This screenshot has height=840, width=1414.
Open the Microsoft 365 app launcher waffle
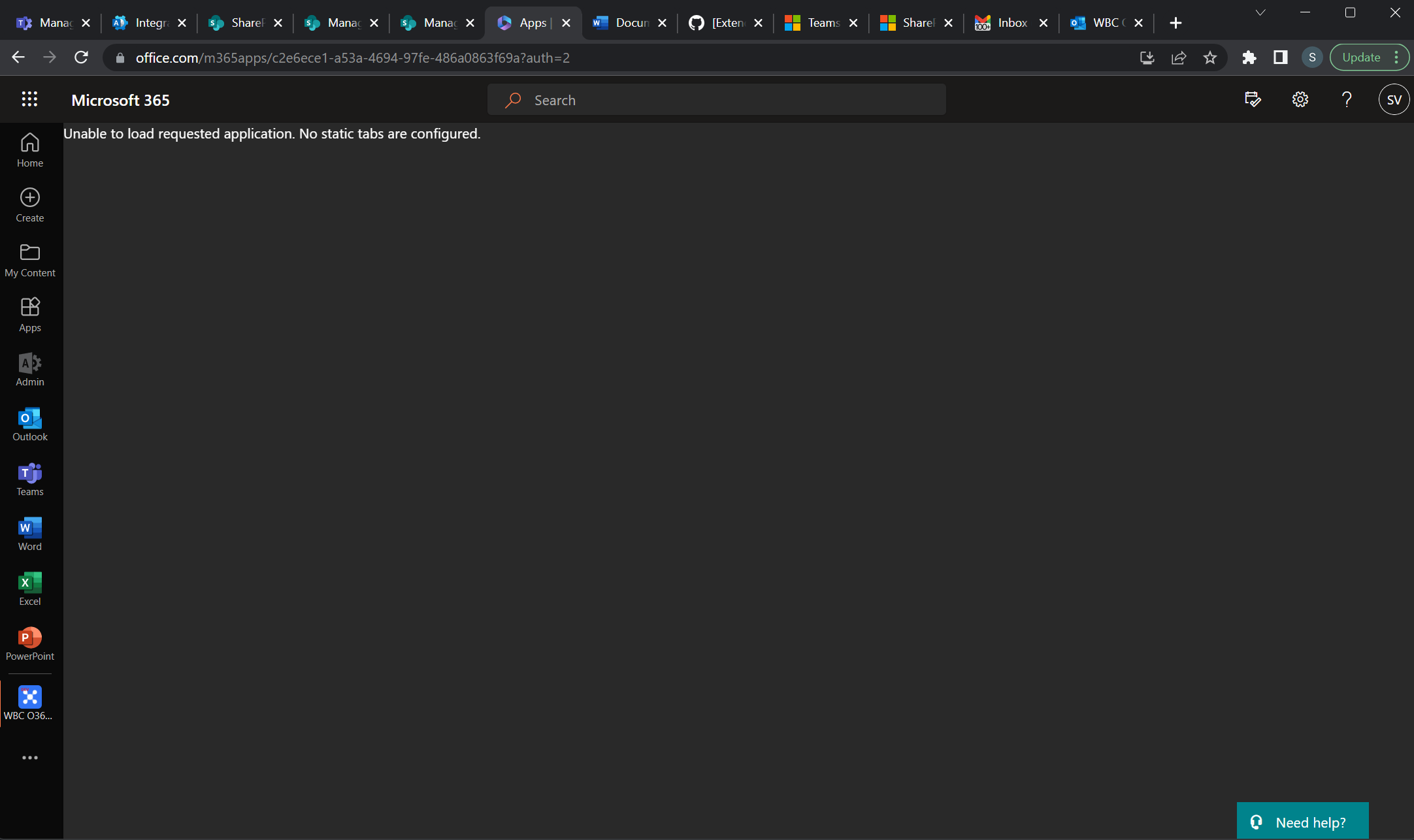[29, 99]
